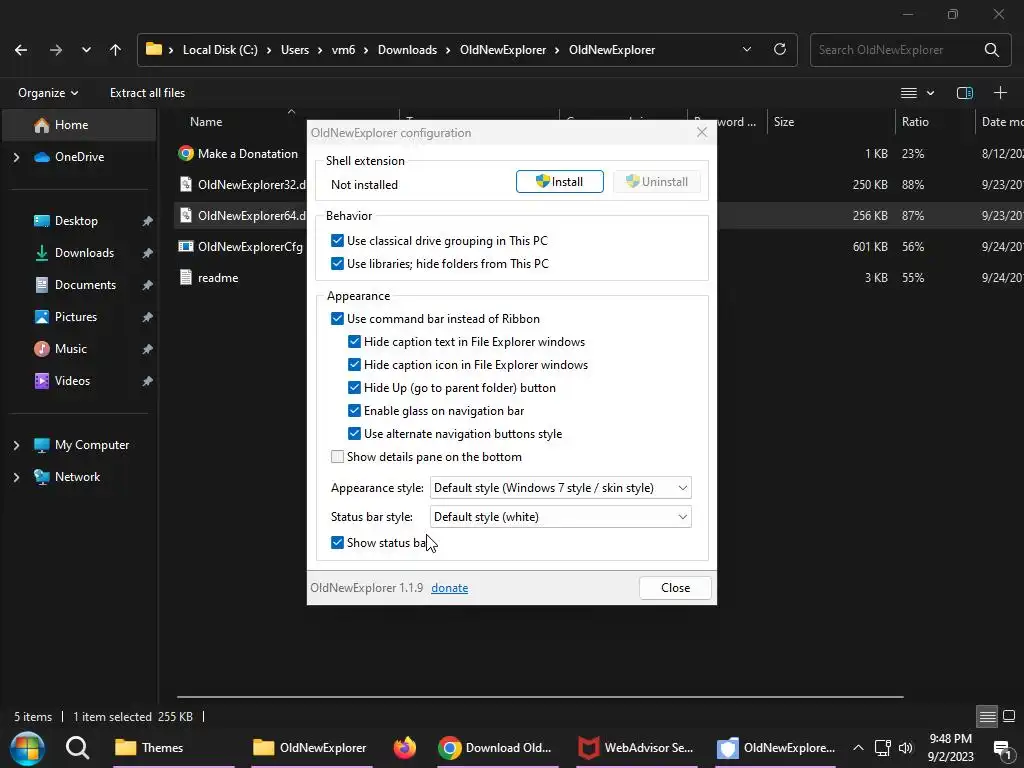Switch to details view in status bar
The width and height of the screenshot is (1024, 768).
tap(987, 717)
